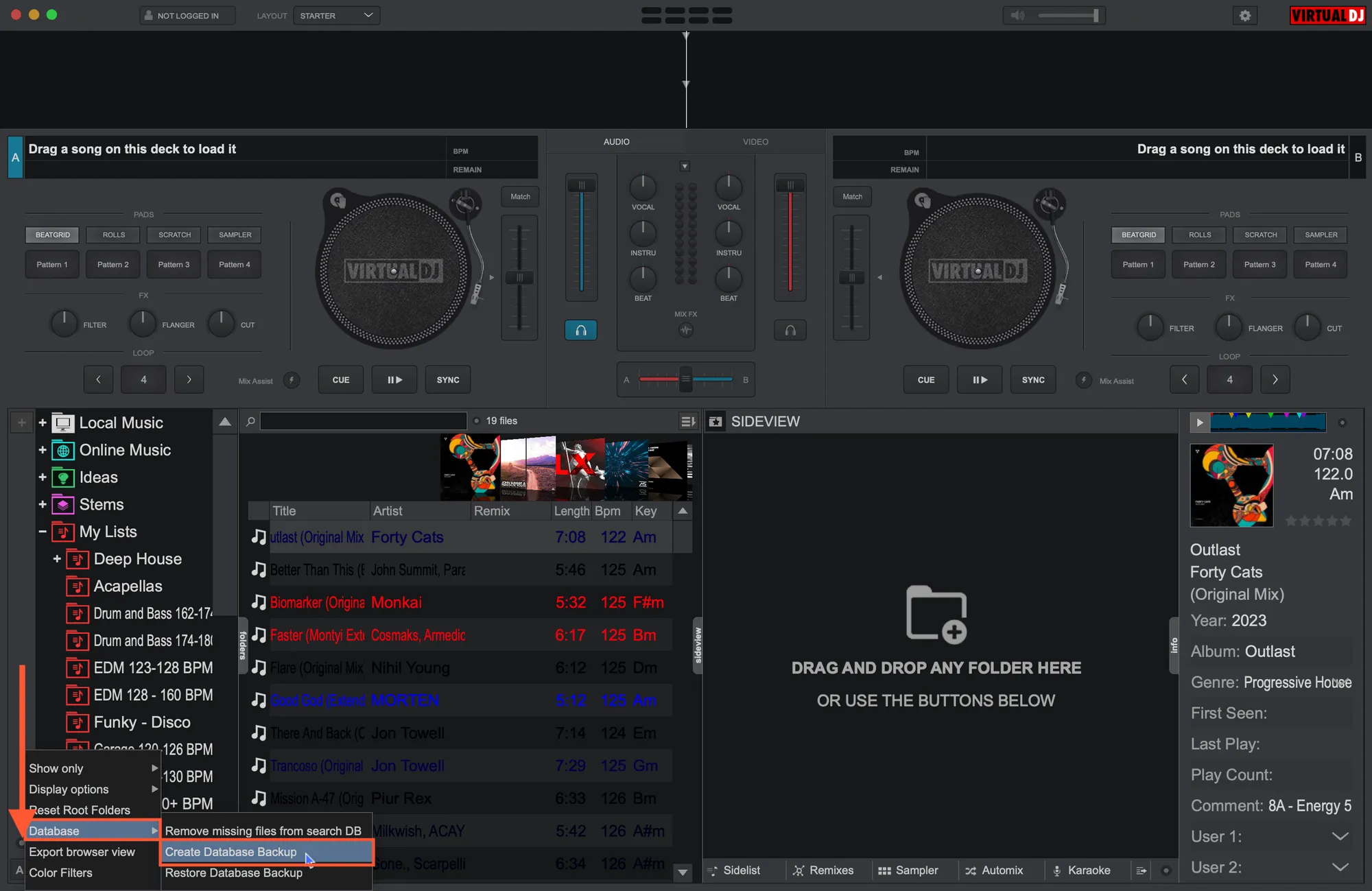Play the preview in the info panel
This screenshot has height=891, width=1372.
pos(1199,423)
